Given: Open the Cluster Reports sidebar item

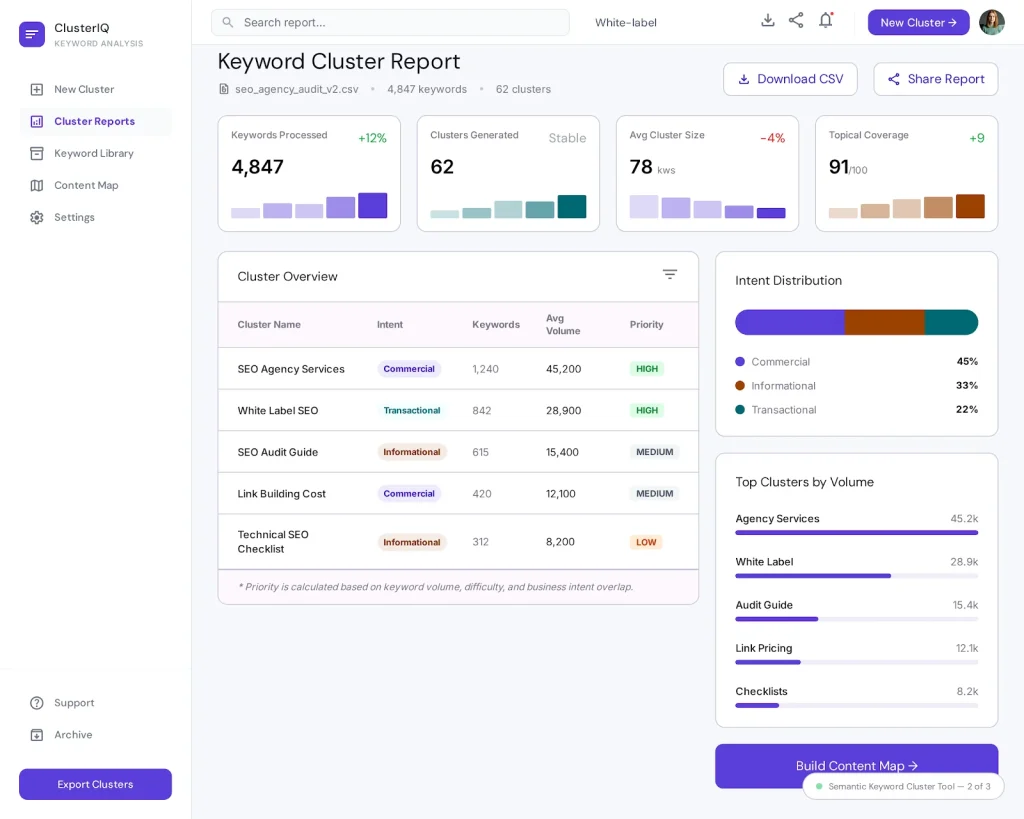Looking at the screenshot, I should click(x=95, y=121).
